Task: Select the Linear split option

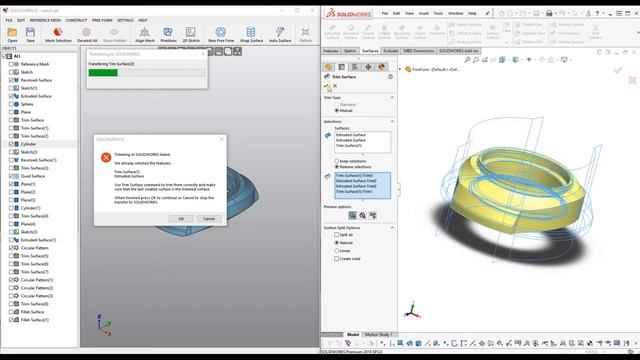Action: 337,251
